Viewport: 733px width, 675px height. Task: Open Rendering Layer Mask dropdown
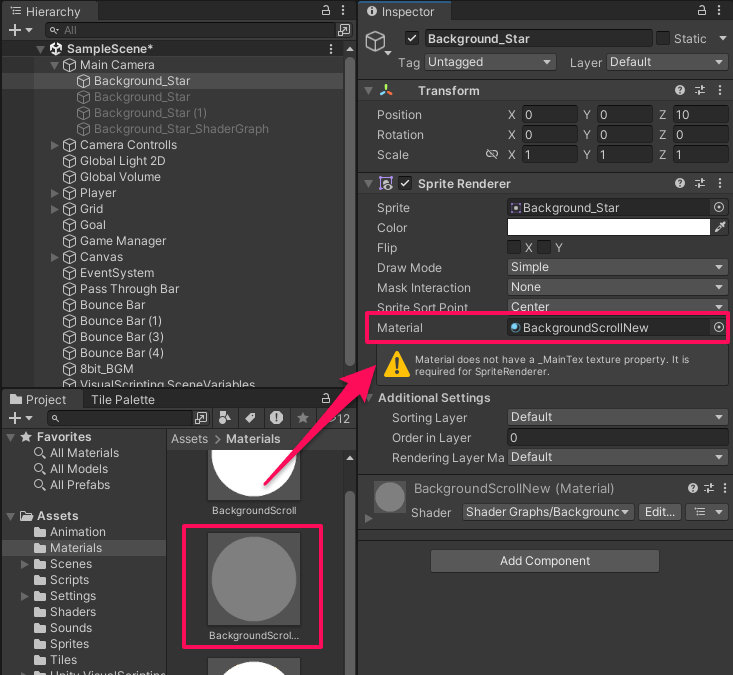618,457
